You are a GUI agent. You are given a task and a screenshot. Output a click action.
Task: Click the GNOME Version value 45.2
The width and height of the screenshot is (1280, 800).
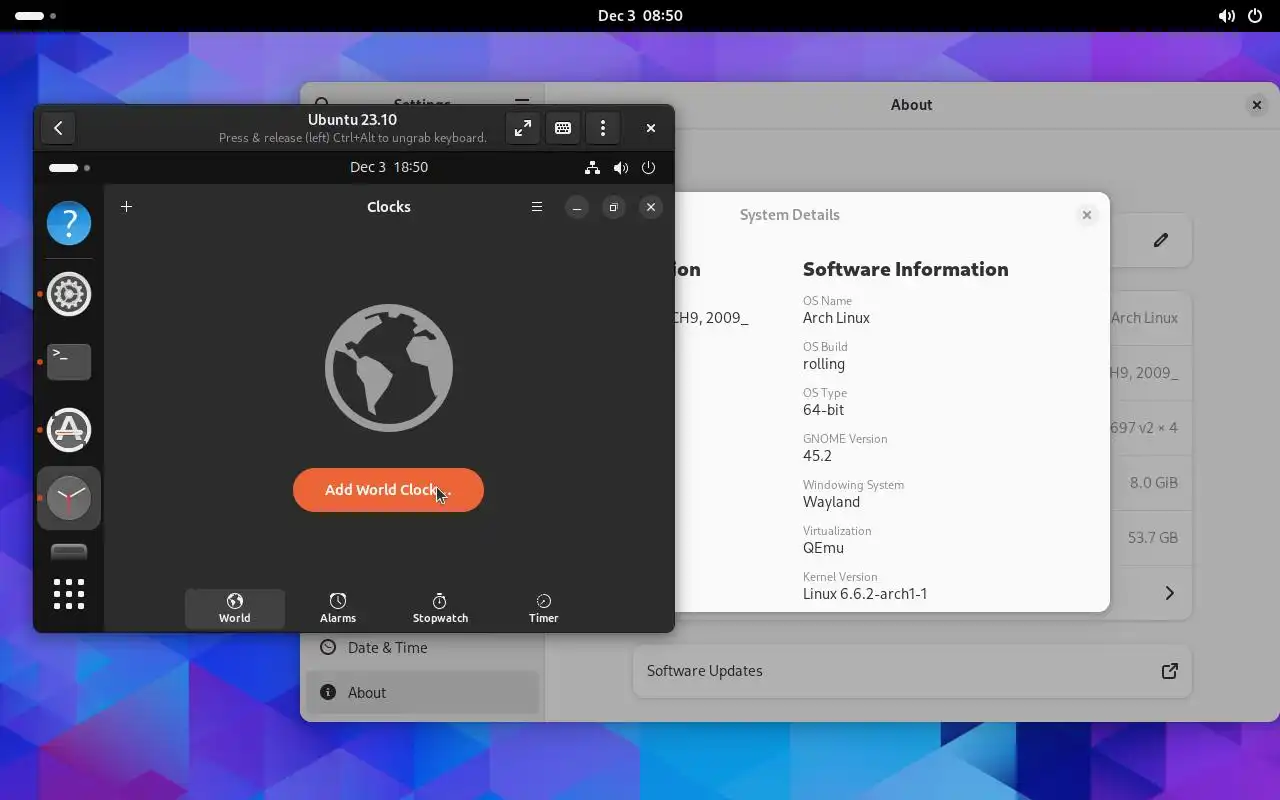click(817, 456)
